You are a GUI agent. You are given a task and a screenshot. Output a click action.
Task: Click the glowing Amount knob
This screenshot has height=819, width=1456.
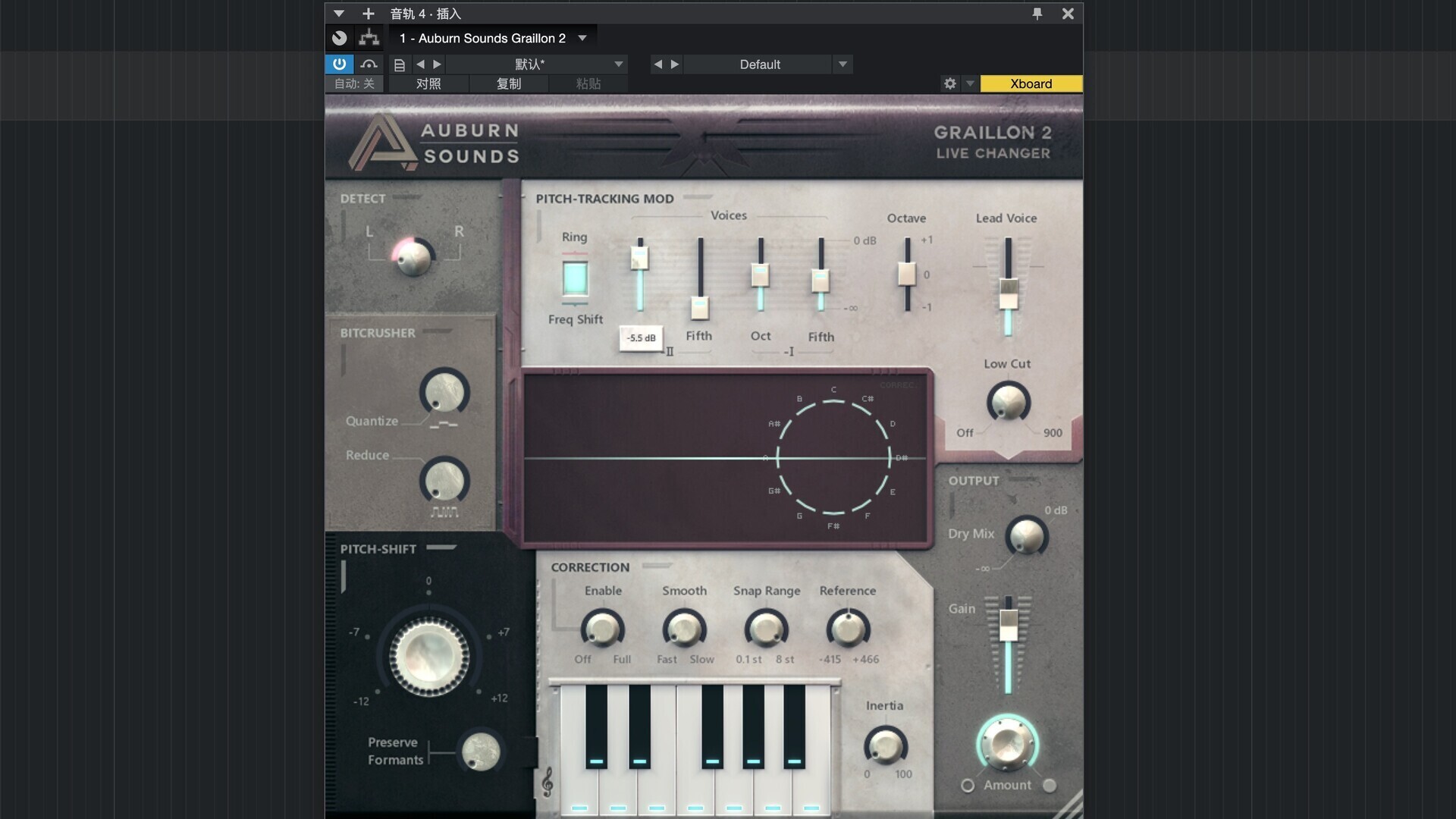pos(1007,743)
